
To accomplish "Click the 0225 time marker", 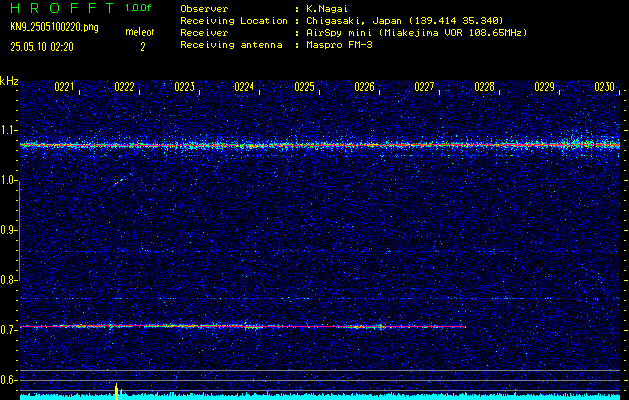I will pos(304,87).
